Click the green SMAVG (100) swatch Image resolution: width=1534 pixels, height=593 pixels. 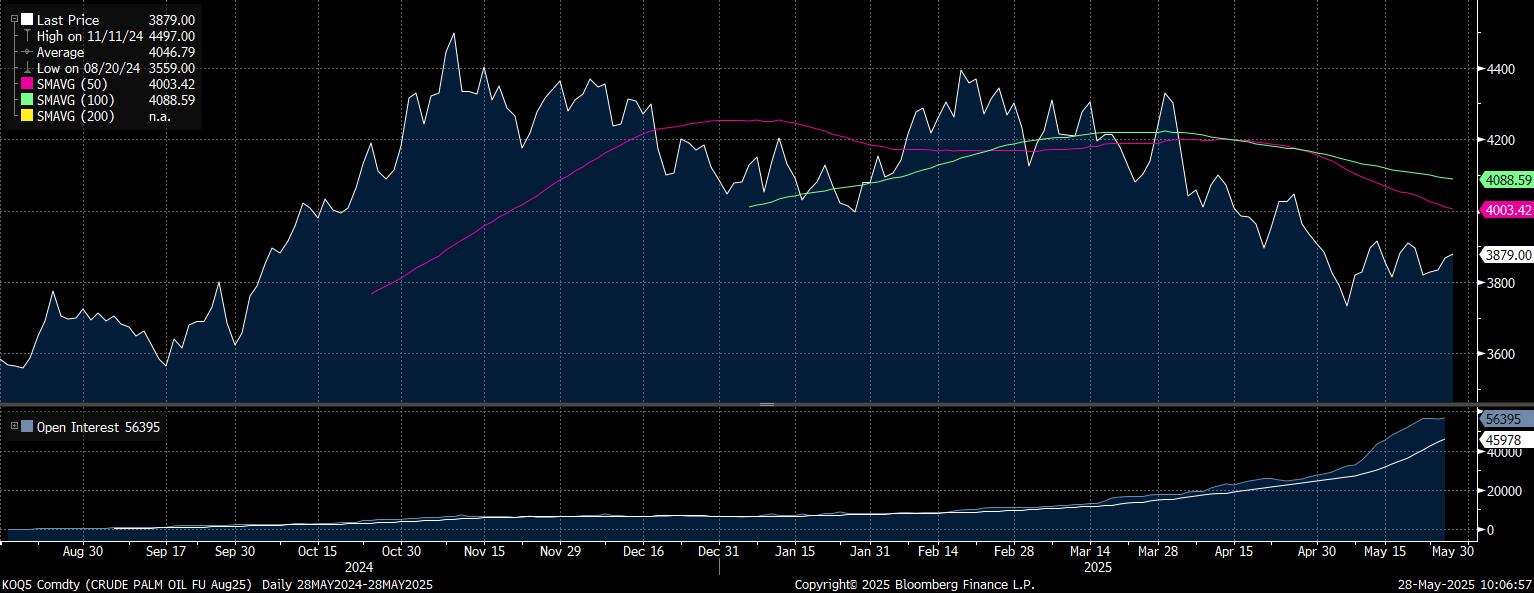27,100
